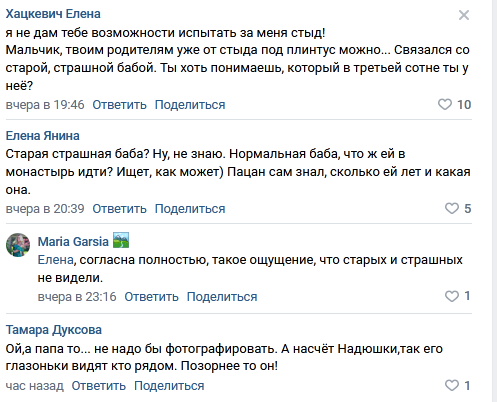Screen dimensions: 497x402
Task: Open Тамара Дуксова's profile
Action: pyautogui.click(x=54, y=330)
